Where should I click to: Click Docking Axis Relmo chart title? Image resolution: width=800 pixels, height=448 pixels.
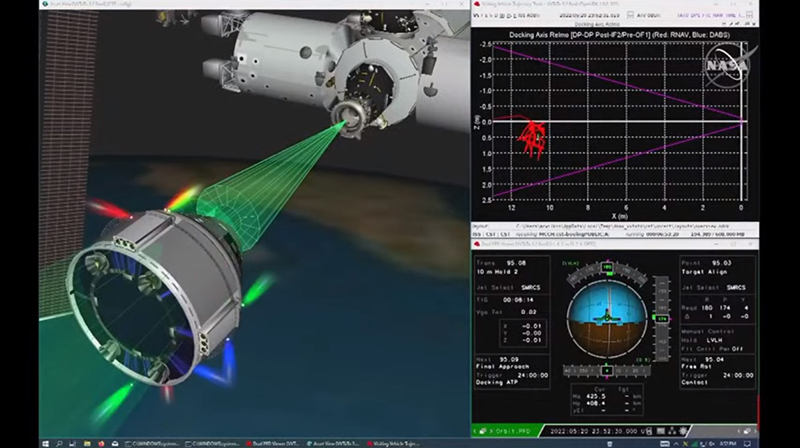619,35
